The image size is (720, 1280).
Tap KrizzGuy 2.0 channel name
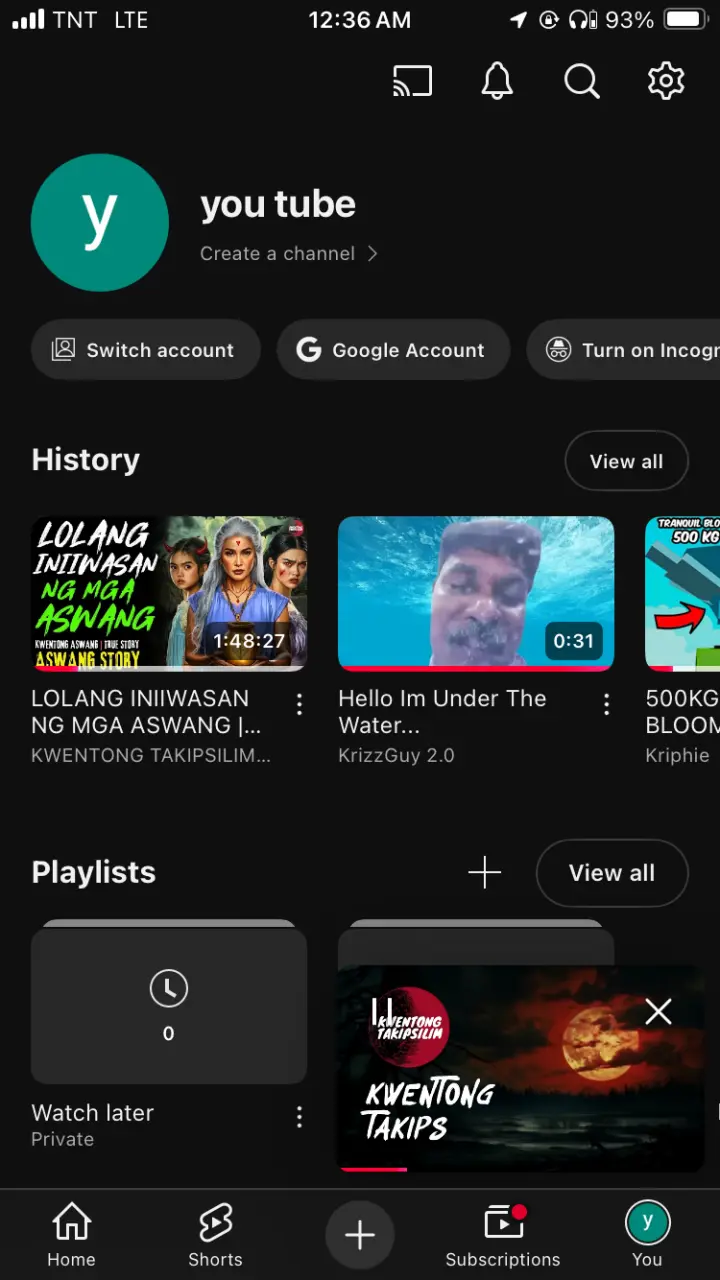[x=396, y=755]
